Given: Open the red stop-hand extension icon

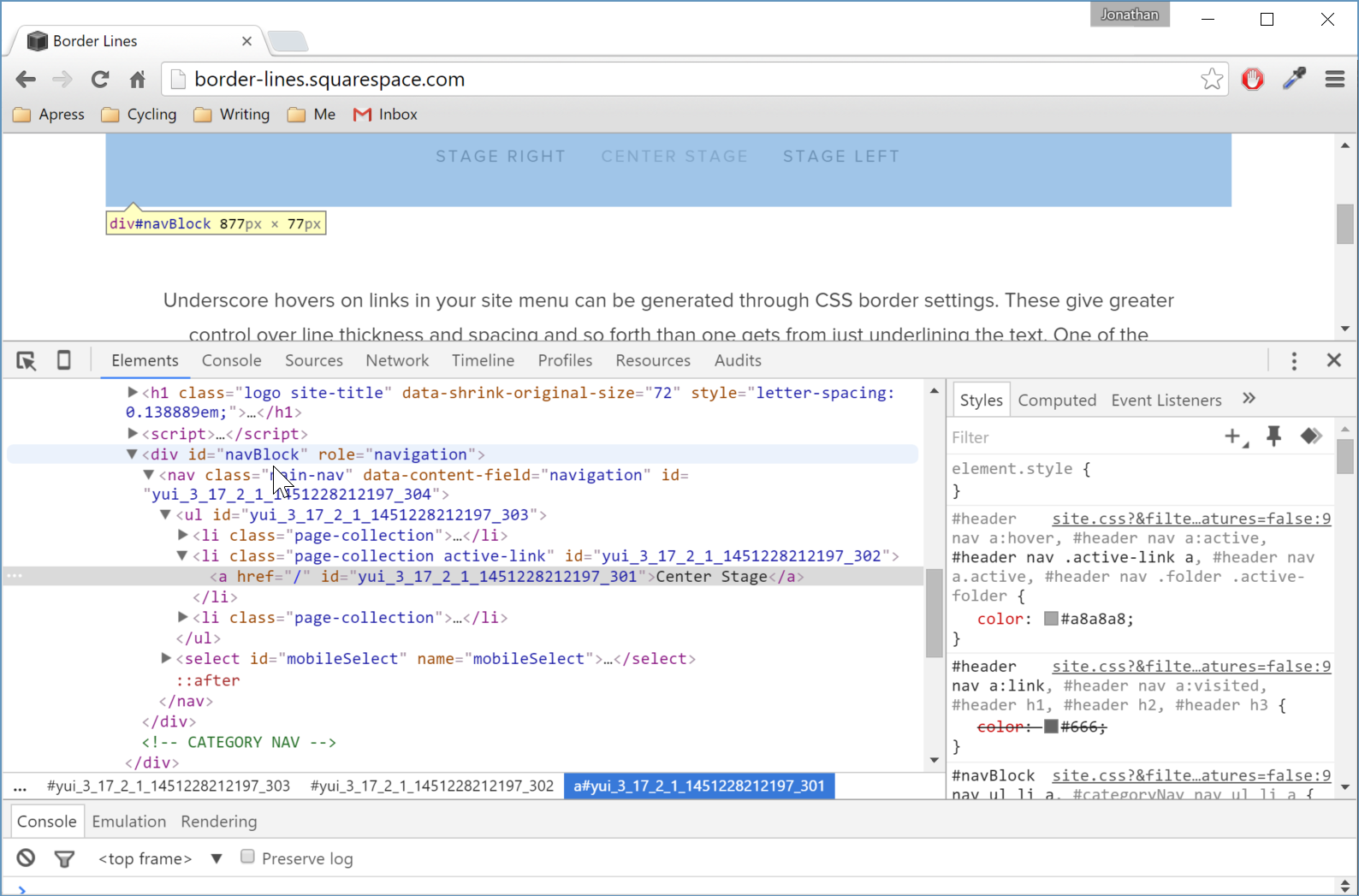Looking at the screenshot, I should 1253,80.
